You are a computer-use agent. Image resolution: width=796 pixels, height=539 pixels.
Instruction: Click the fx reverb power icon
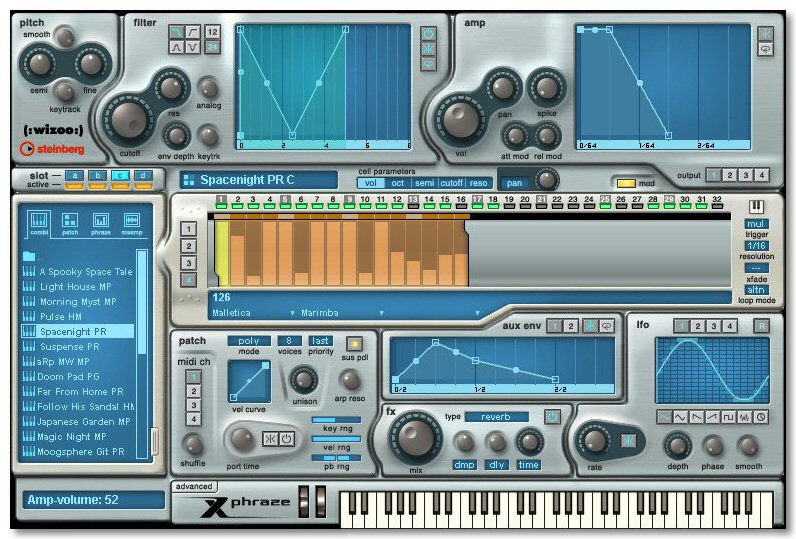pos(553,415)
